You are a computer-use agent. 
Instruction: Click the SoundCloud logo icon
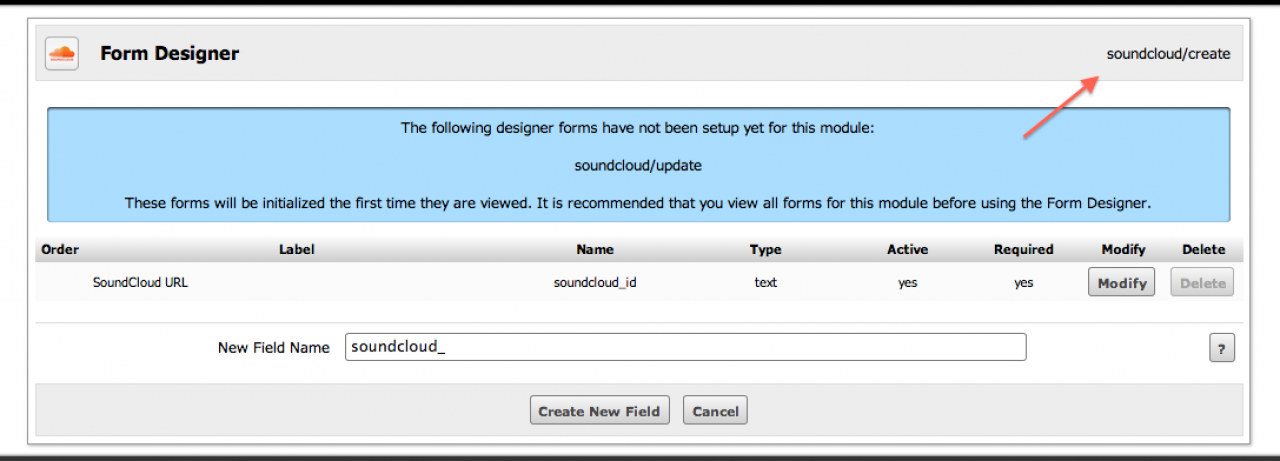pyautogui.click(x=62, y=53)
